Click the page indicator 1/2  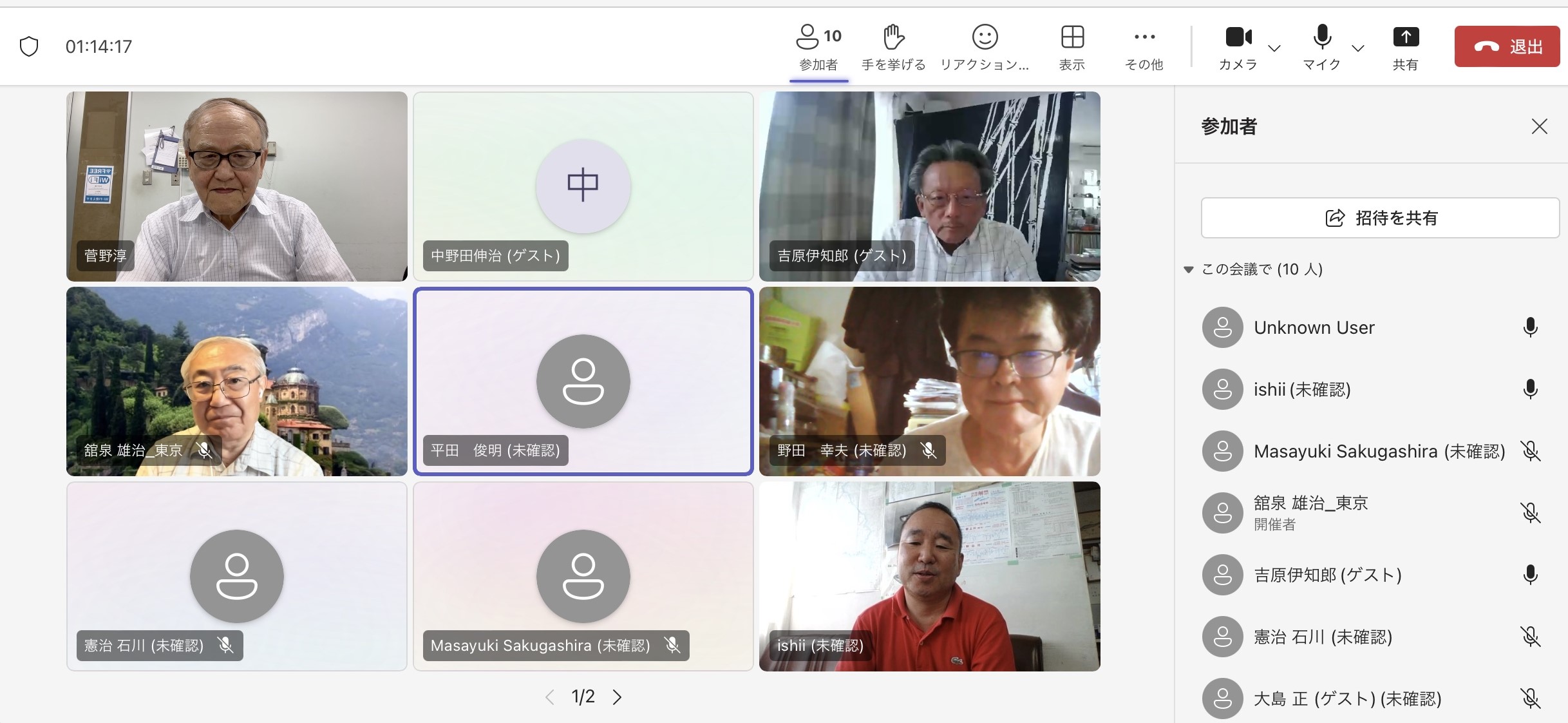tap(583, 697)
